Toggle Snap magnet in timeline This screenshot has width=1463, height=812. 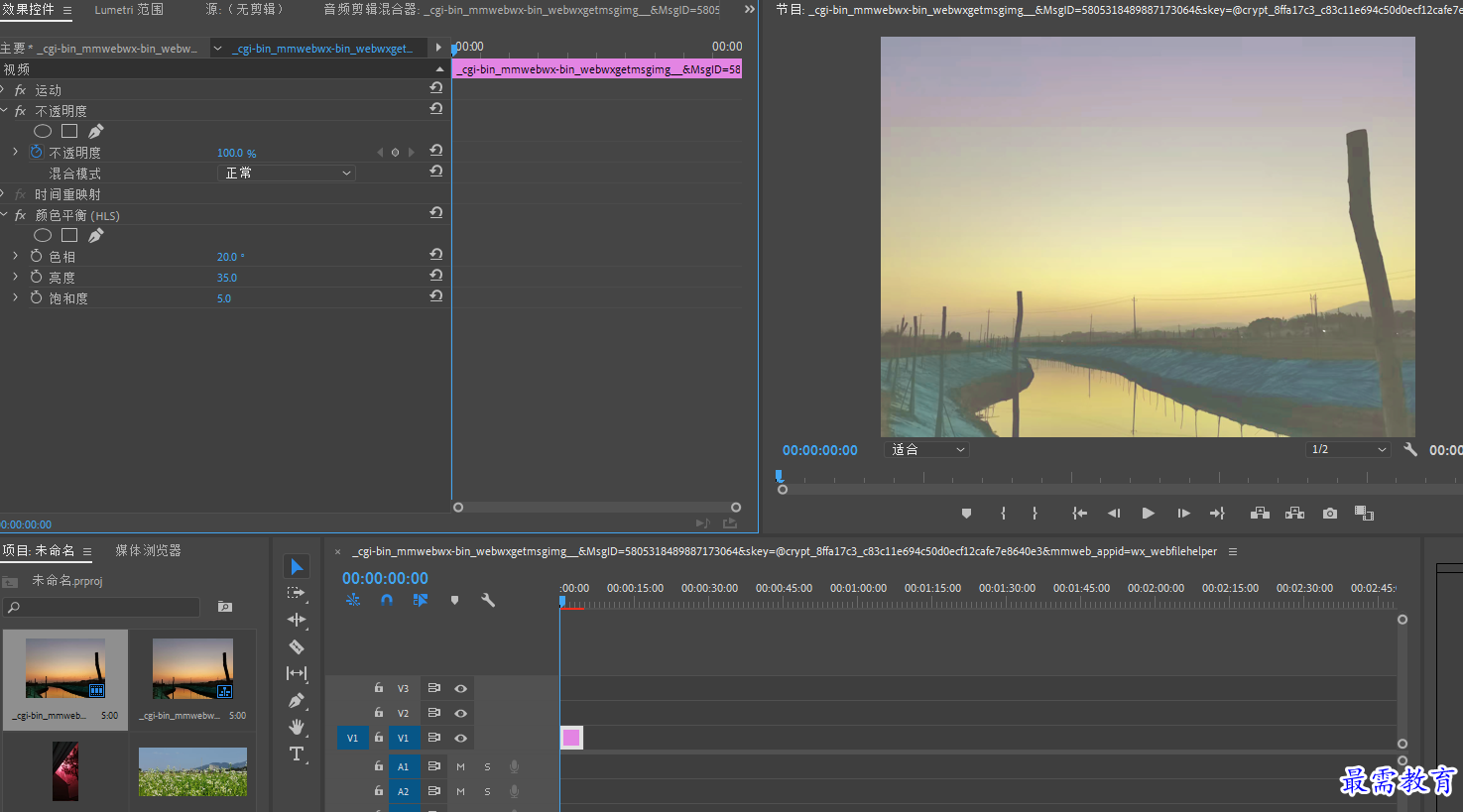tap(387, 600)
